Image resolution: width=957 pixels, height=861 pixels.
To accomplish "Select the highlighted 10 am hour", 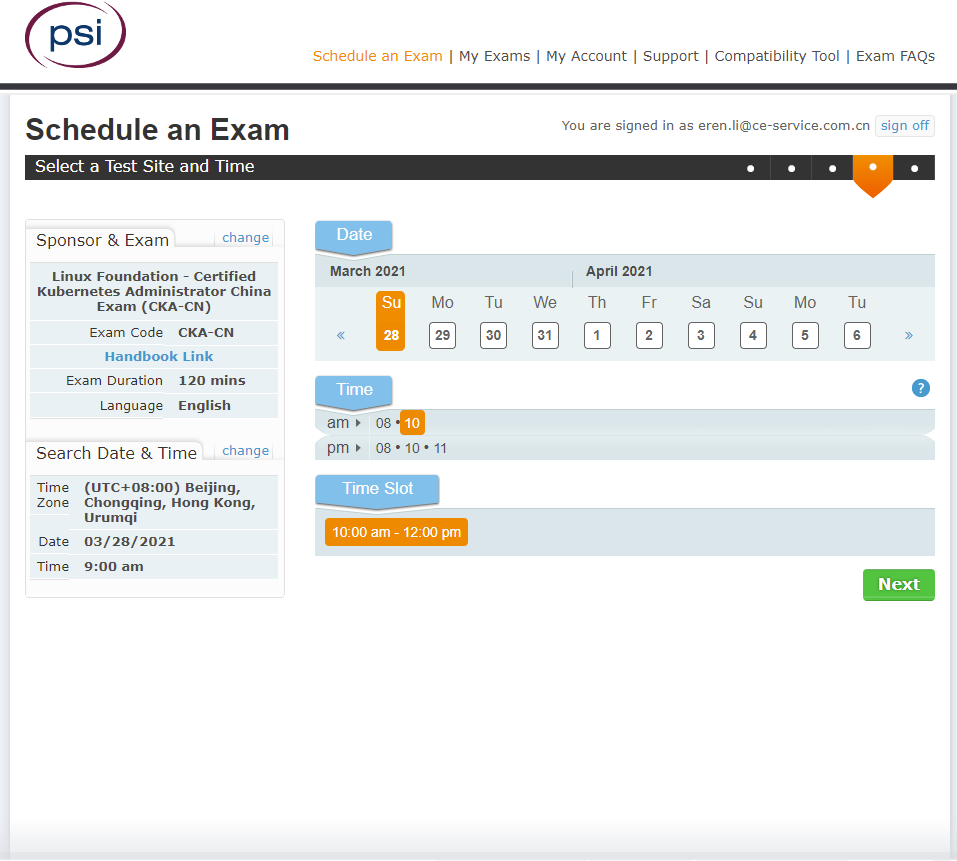I will point(412,423).
